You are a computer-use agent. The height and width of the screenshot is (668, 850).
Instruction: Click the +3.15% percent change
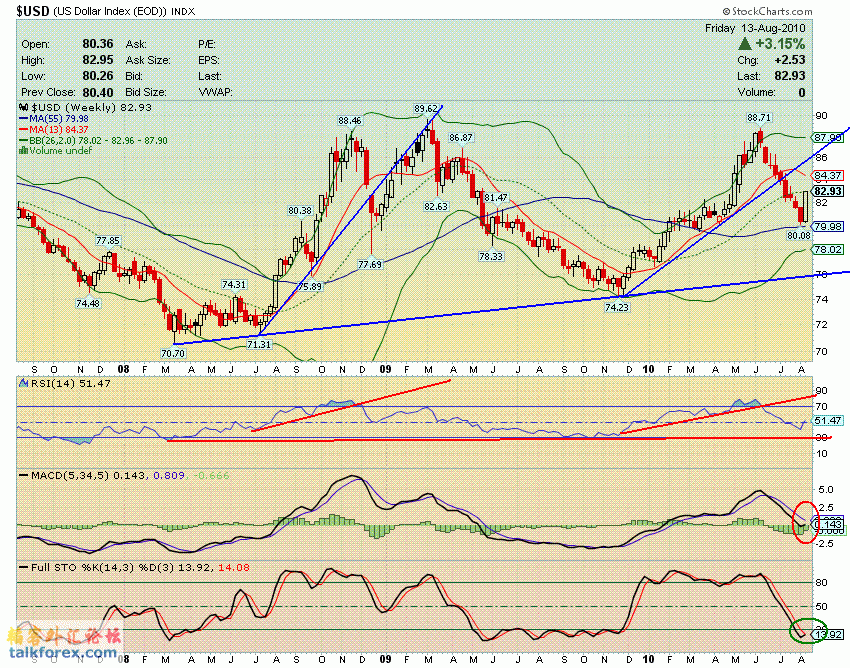click(780, 44)
